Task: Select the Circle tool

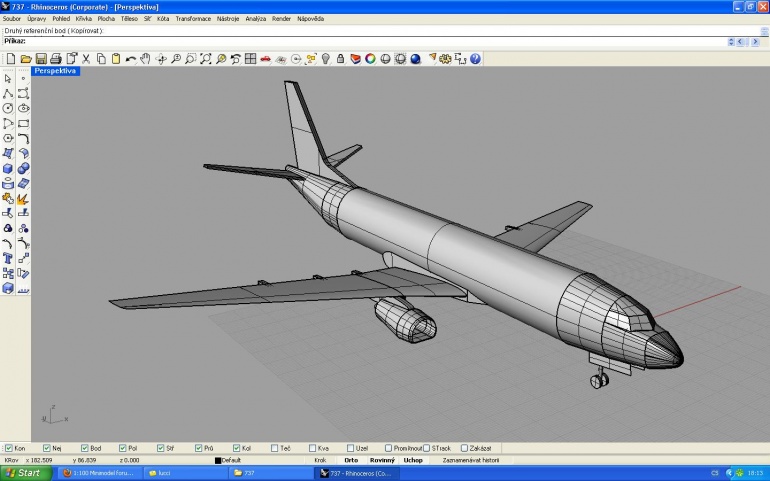Action: point(8,109)
